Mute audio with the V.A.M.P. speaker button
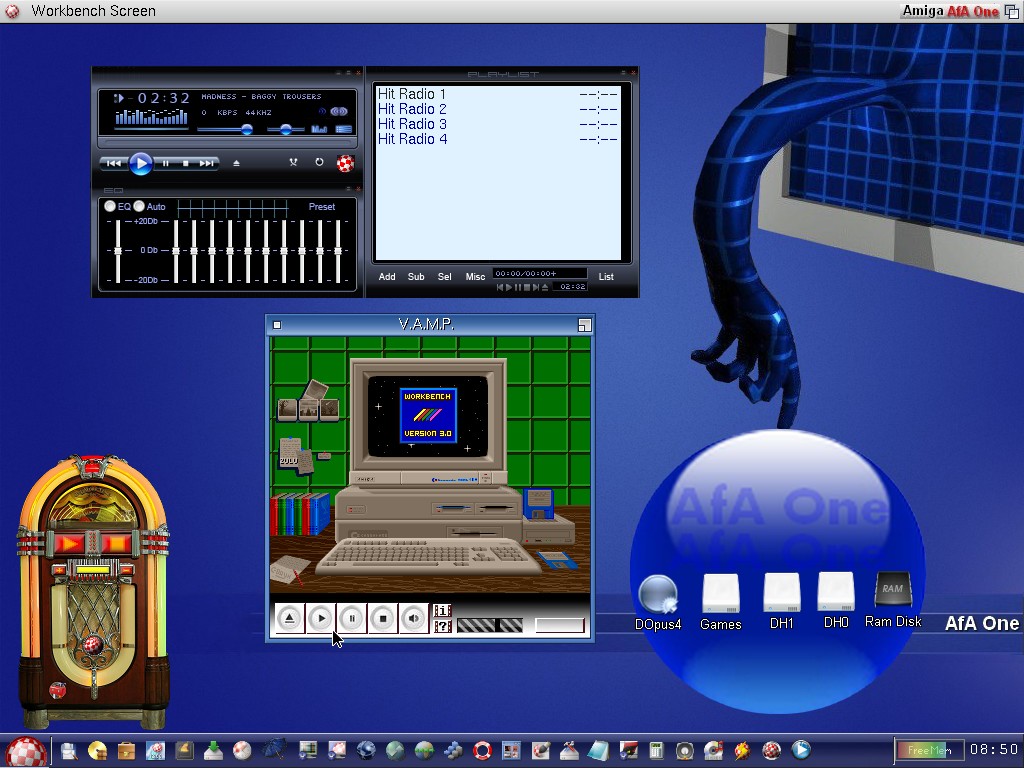Image resolution: width=1024 pixels, height=768 pixels. [x=413, y=619]
